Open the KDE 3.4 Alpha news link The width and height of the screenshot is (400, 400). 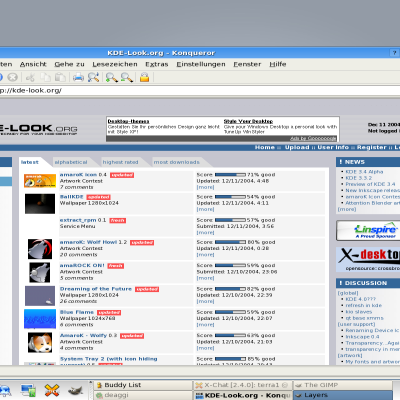[364, 172]
